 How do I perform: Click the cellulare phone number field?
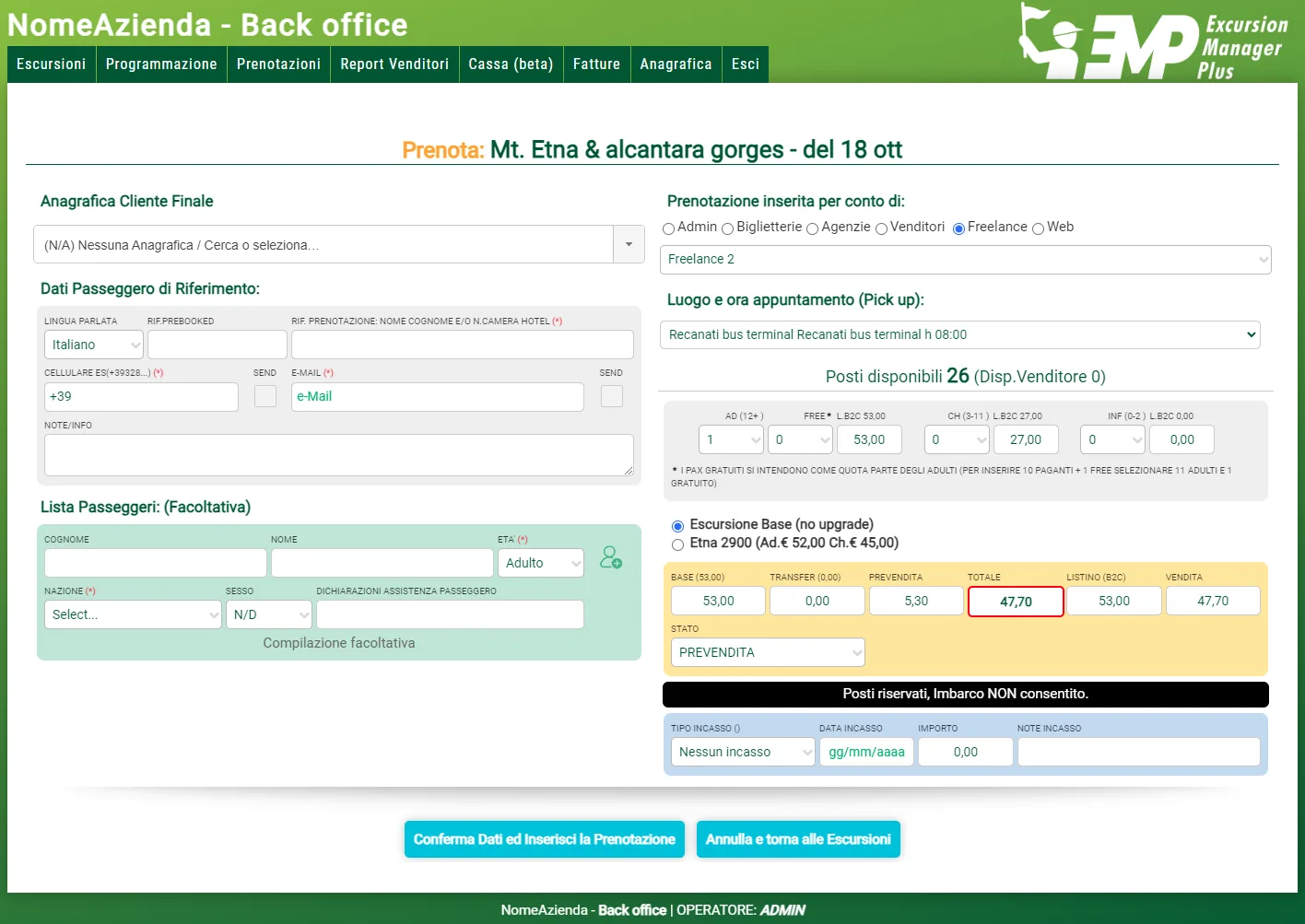coord(141,396)
